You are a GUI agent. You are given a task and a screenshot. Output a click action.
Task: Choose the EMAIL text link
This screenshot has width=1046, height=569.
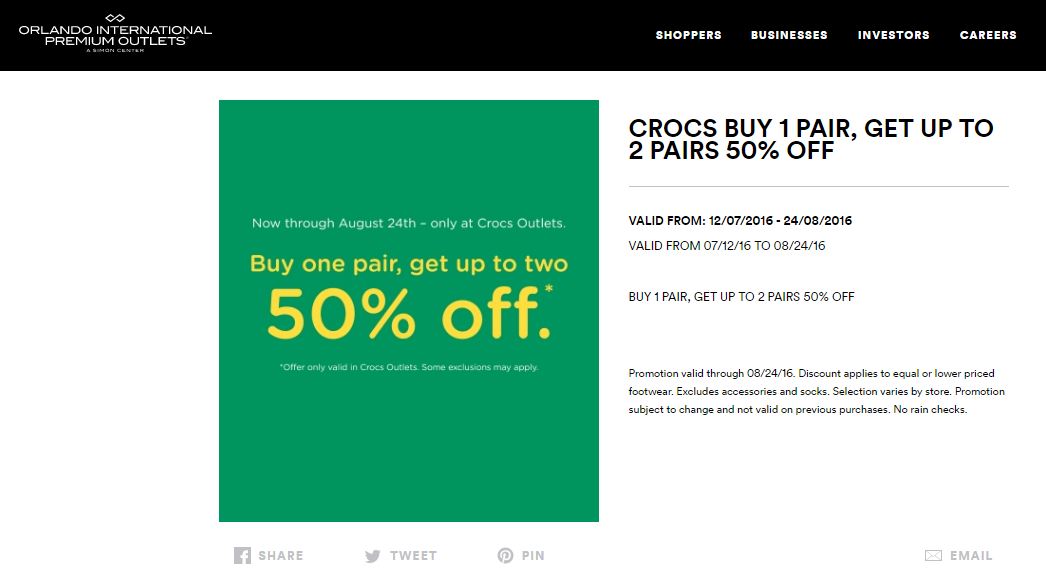point(971,556)
